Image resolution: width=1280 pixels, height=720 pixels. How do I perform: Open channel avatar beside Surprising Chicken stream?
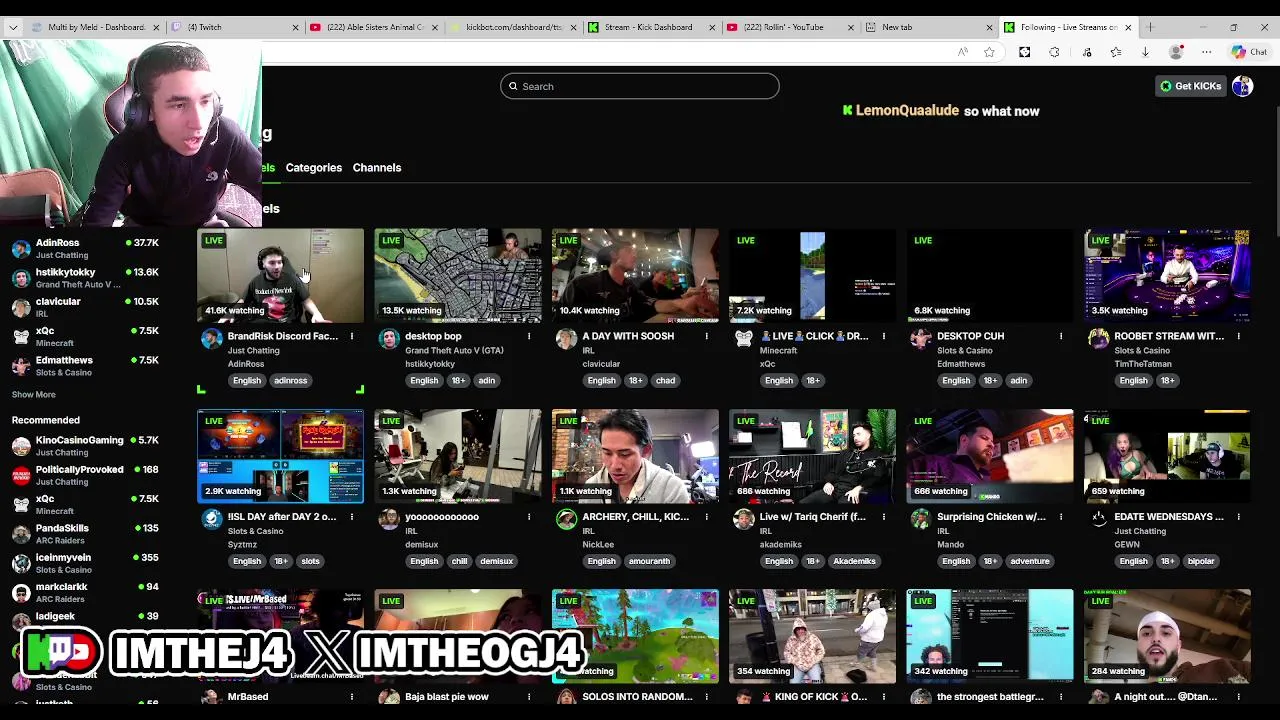(921, 519)
